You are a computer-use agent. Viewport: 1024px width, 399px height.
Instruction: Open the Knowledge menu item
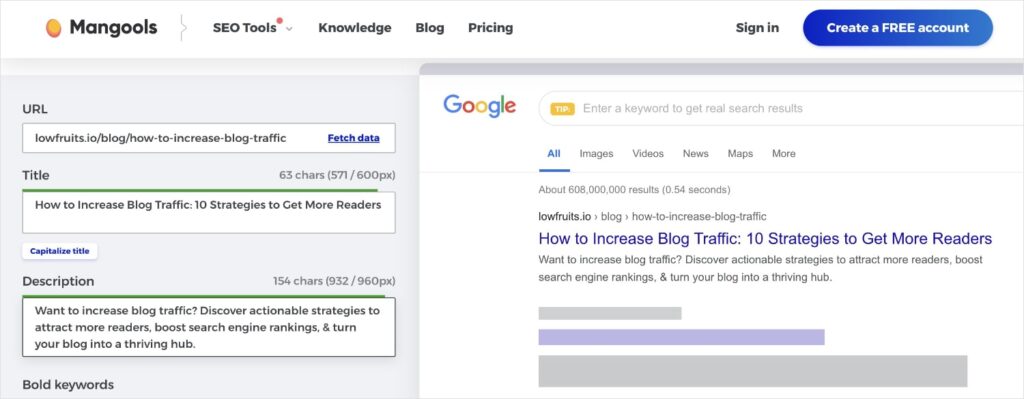click(x=355, y=28)
